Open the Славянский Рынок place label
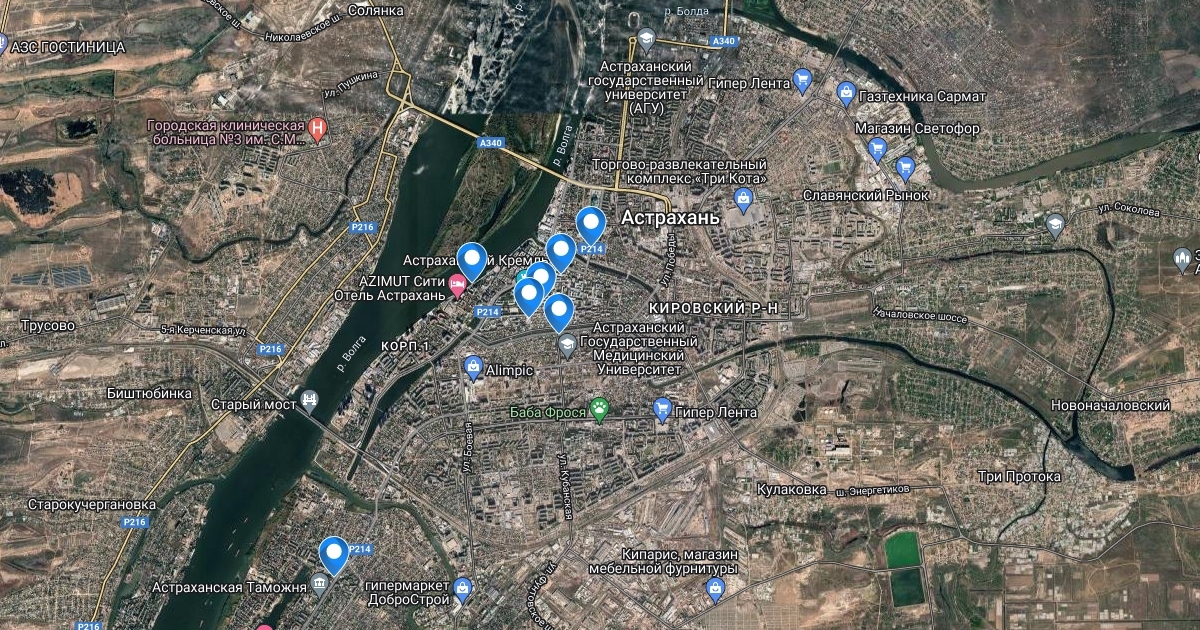Screen dimensions: 1200x630 [866, 195]
